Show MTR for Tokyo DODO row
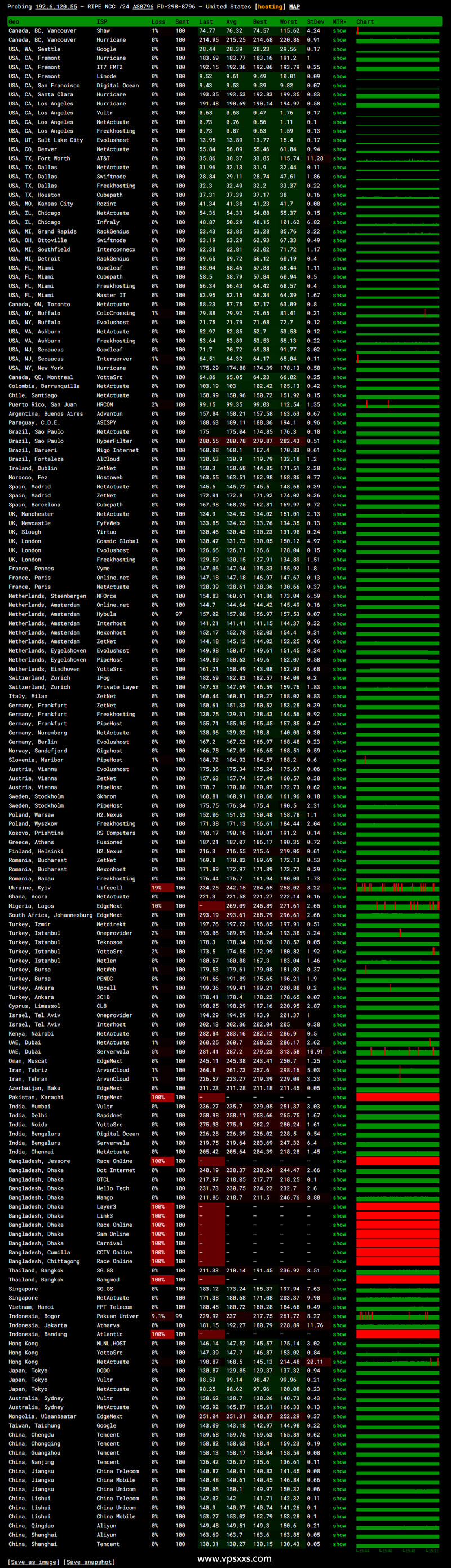The height and width of the screenshot is (1568, 451). pos(339,1371)
